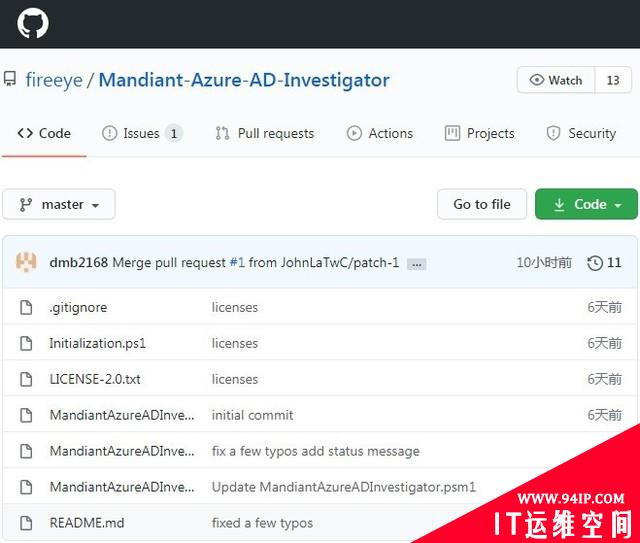The image size is (640, 543).
Task: Switch to the Issues tab
Action: coord(142,133)
